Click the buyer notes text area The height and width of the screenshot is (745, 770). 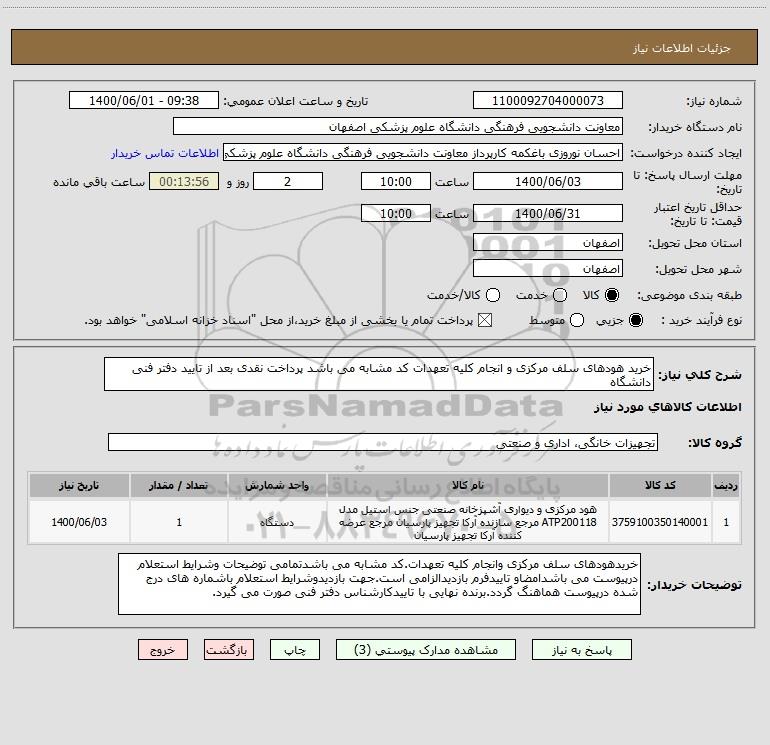pos(379,584)
